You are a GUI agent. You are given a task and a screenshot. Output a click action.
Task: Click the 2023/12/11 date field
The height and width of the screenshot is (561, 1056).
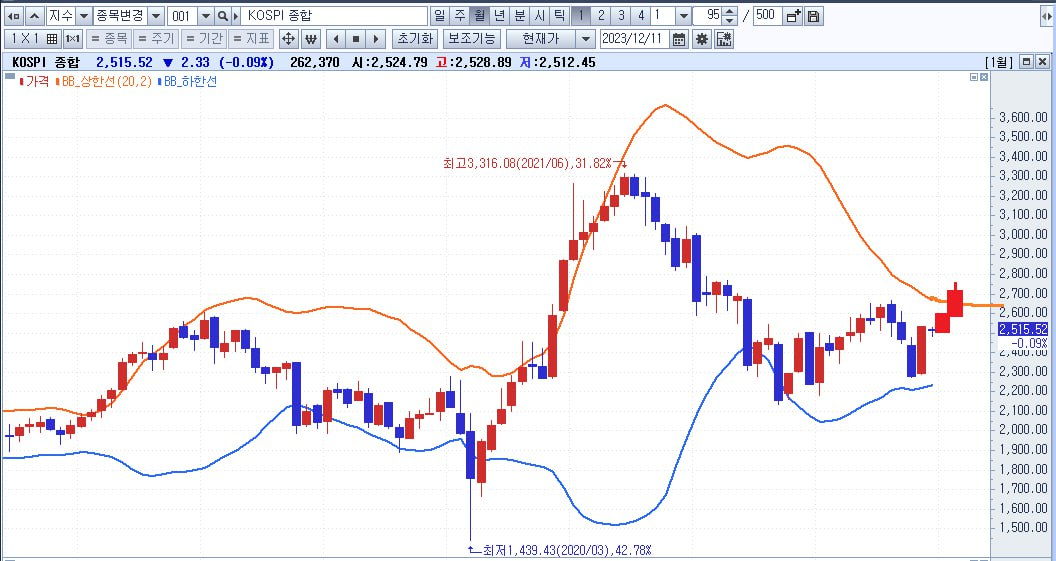coord(635,39)
